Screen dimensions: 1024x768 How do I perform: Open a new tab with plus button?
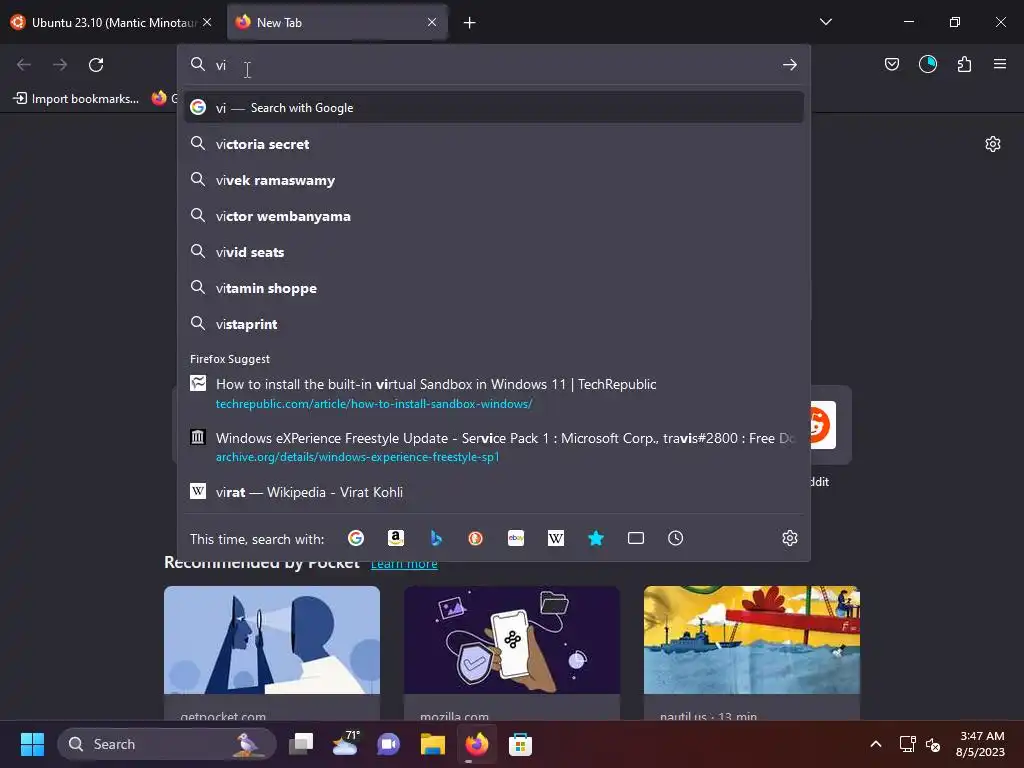469,23
